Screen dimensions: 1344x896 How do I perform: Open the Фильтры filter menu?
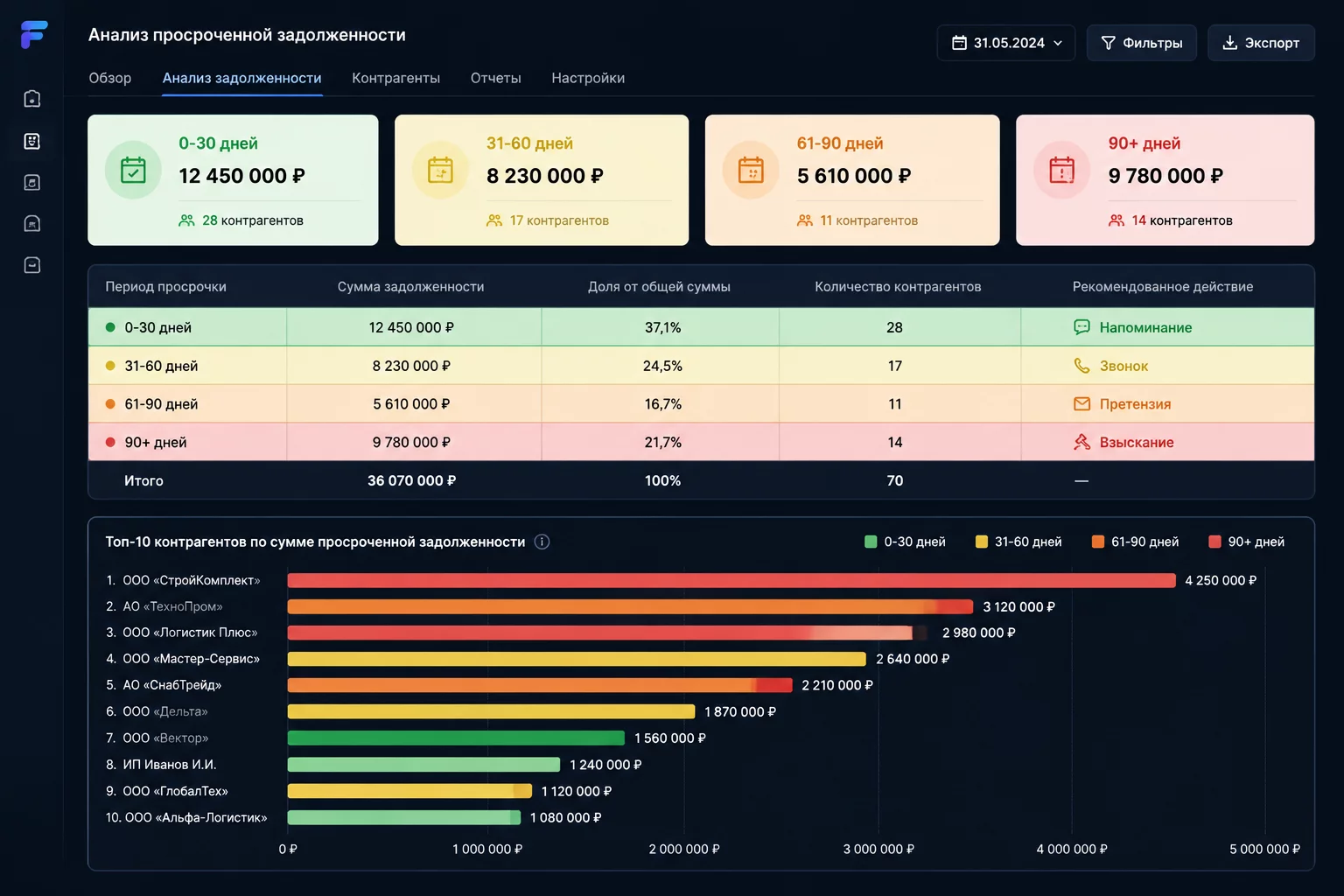[x=1141, y=43]
